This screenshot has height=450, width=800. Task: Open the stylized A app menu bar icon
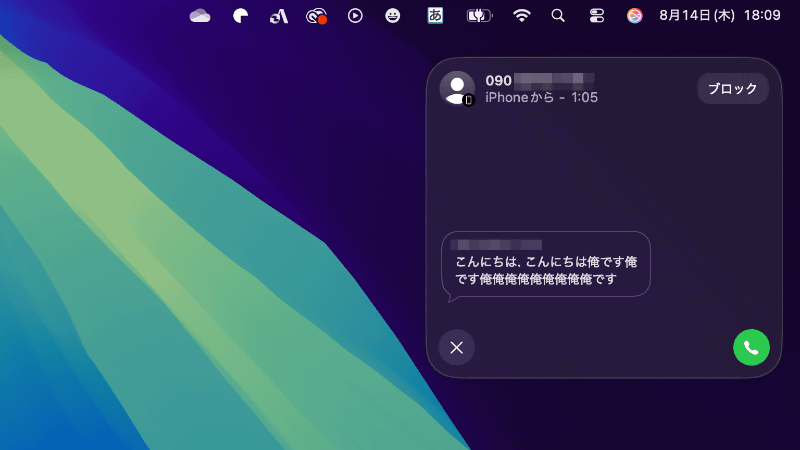[x=279, y=16]
